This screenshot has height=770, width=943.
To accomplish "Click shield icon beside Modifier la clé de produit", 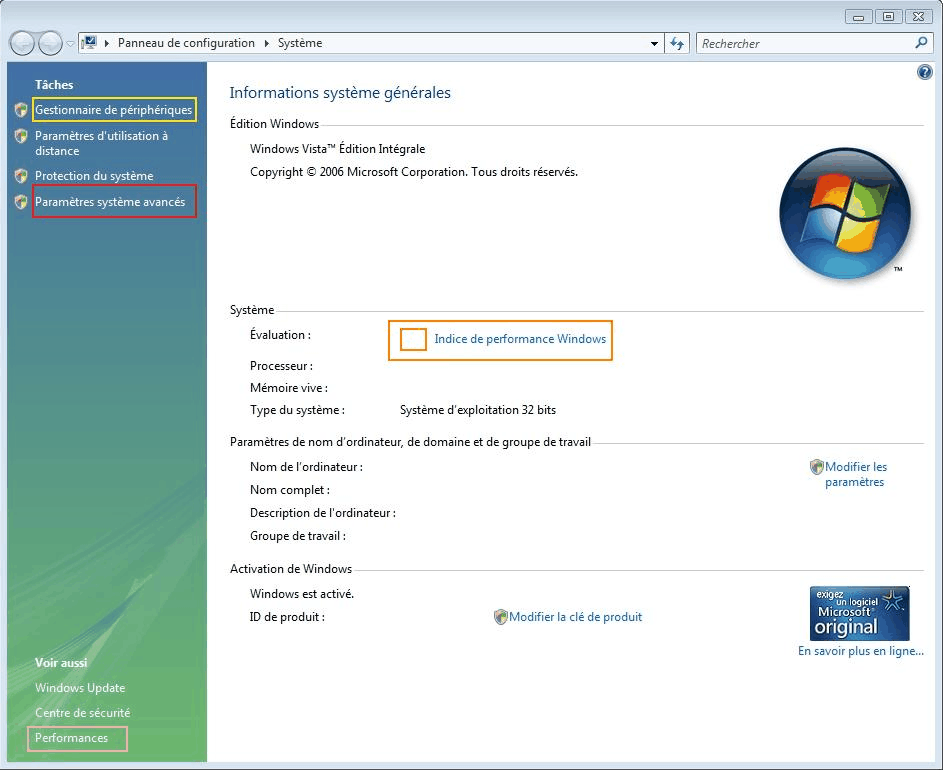I will [x=500, y=617].
